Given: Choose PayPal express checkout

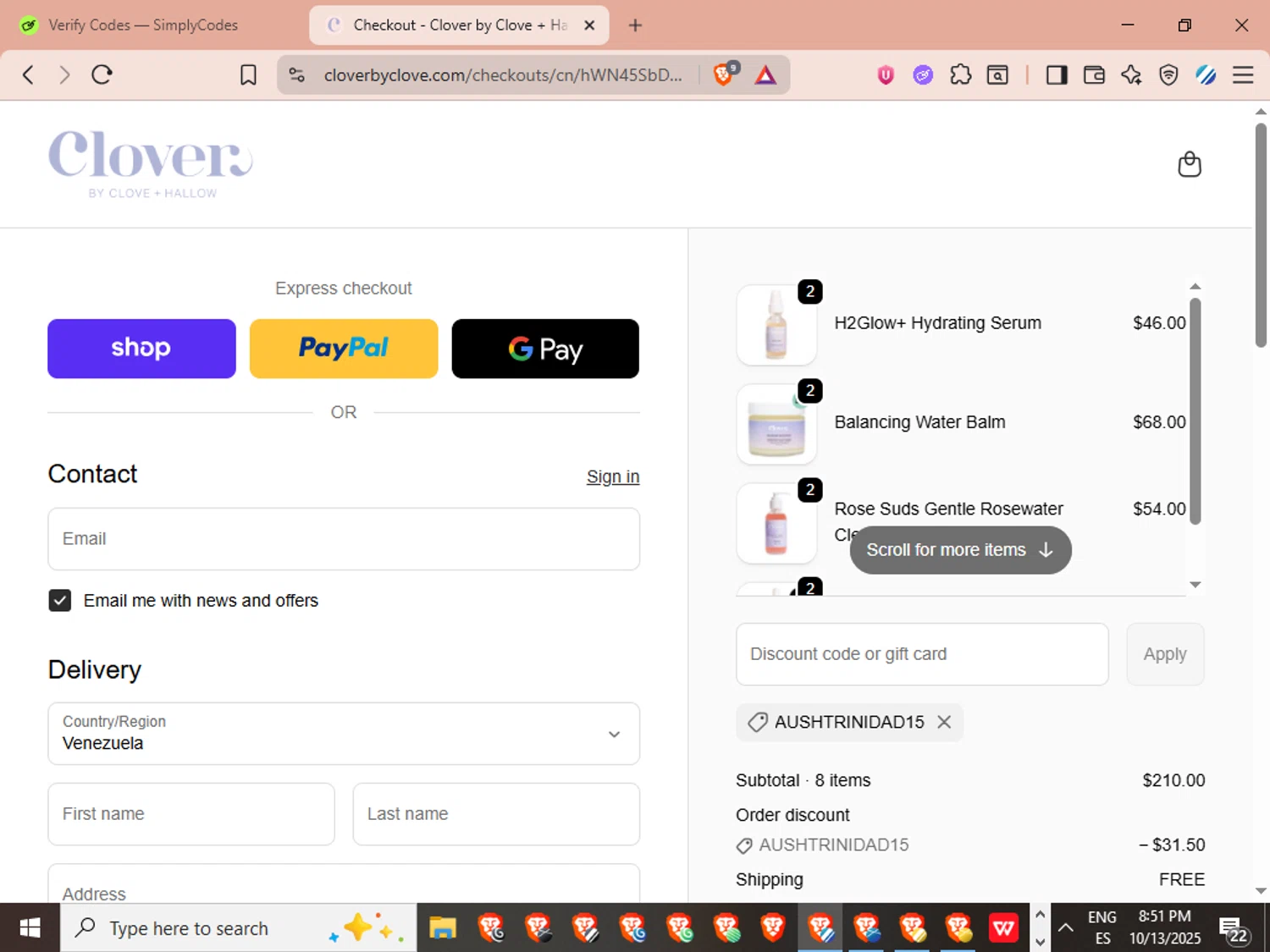Looking at the screenshot, I should click(344, 349).
